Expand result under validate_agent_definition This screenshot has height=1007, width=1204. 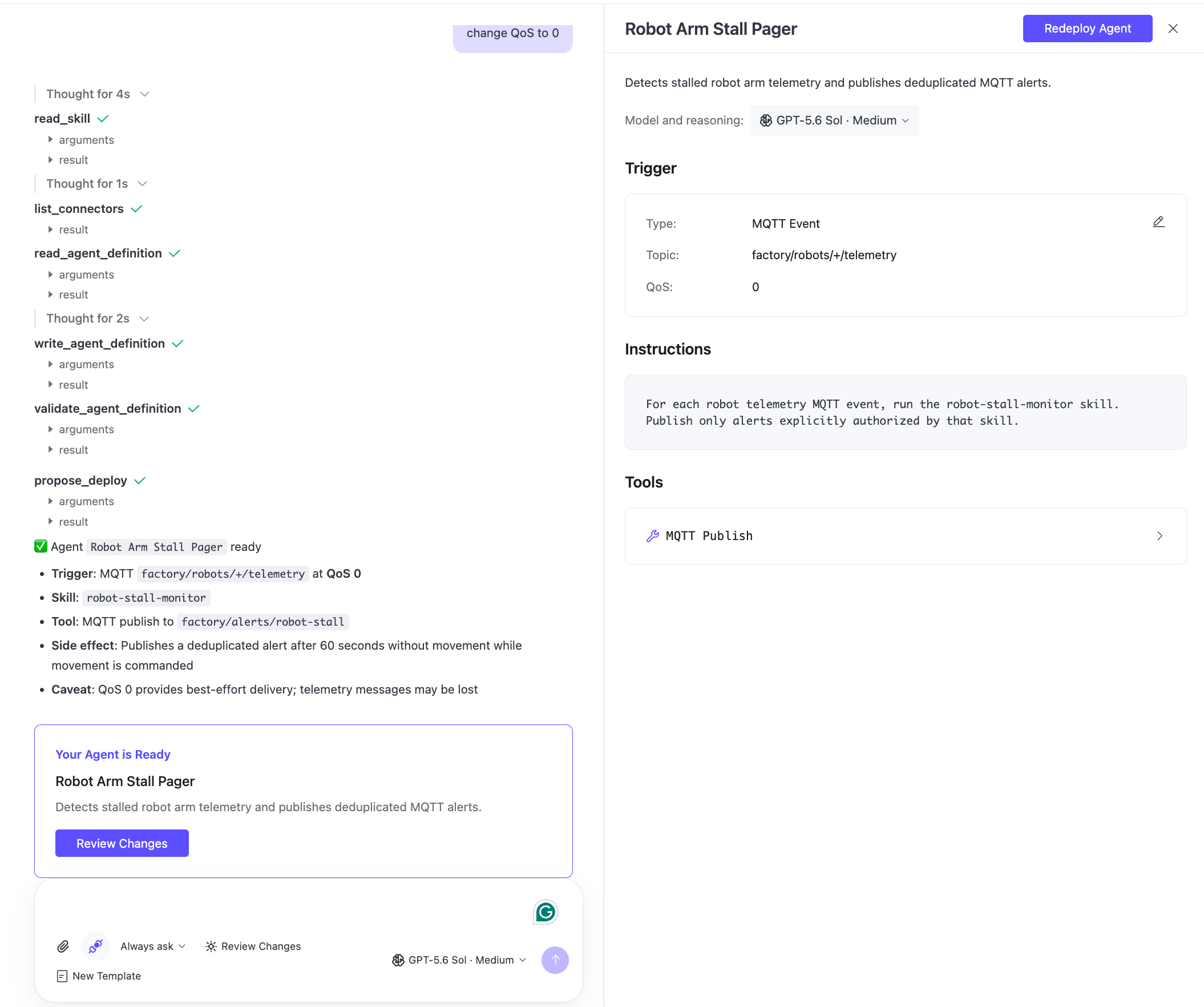coord(68,450)
